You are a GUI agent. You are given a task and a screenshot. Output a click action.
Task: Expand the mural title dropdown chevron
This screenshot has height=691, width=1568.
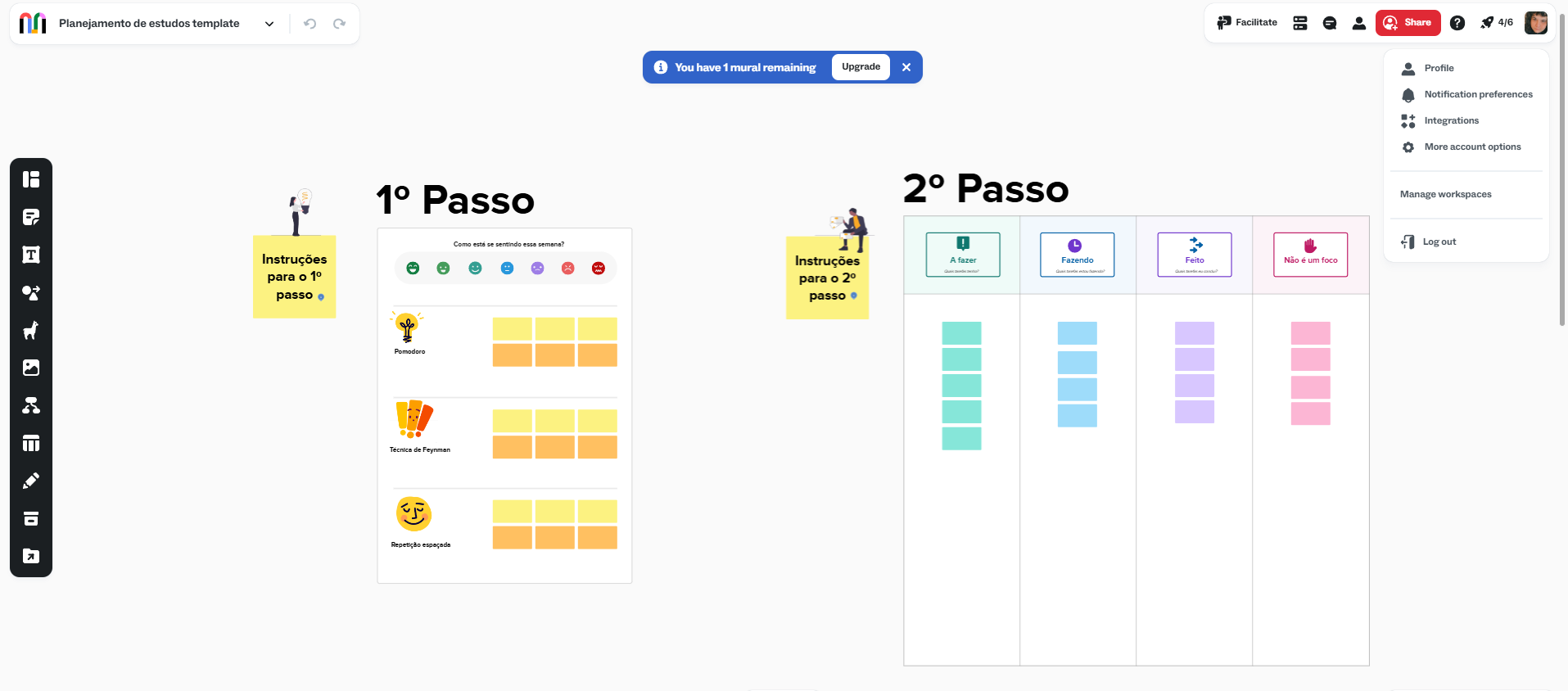269,24
